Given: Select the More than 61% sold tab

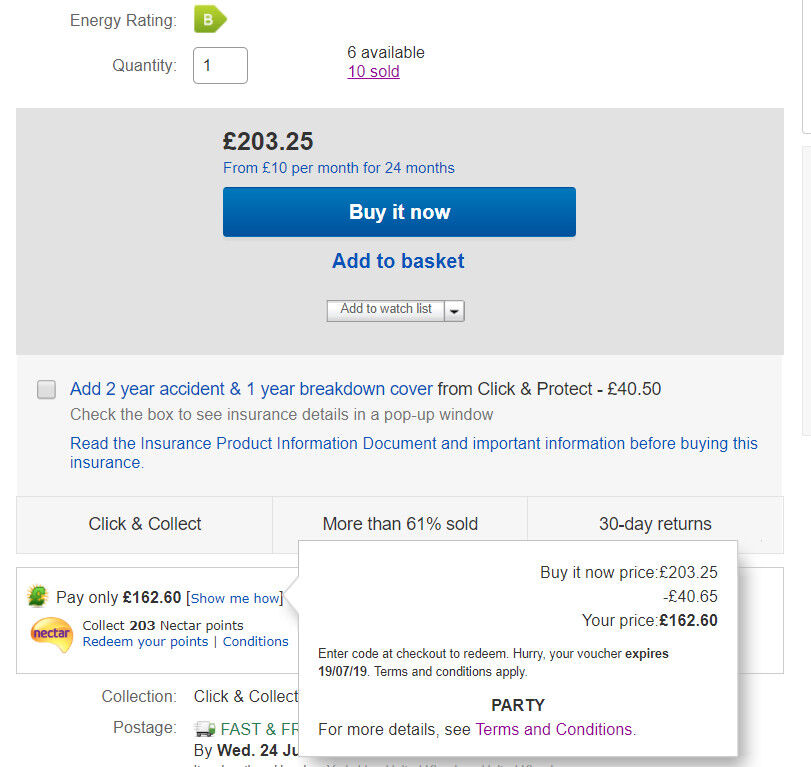Looking at the screenshot, I should coord(400,524).
